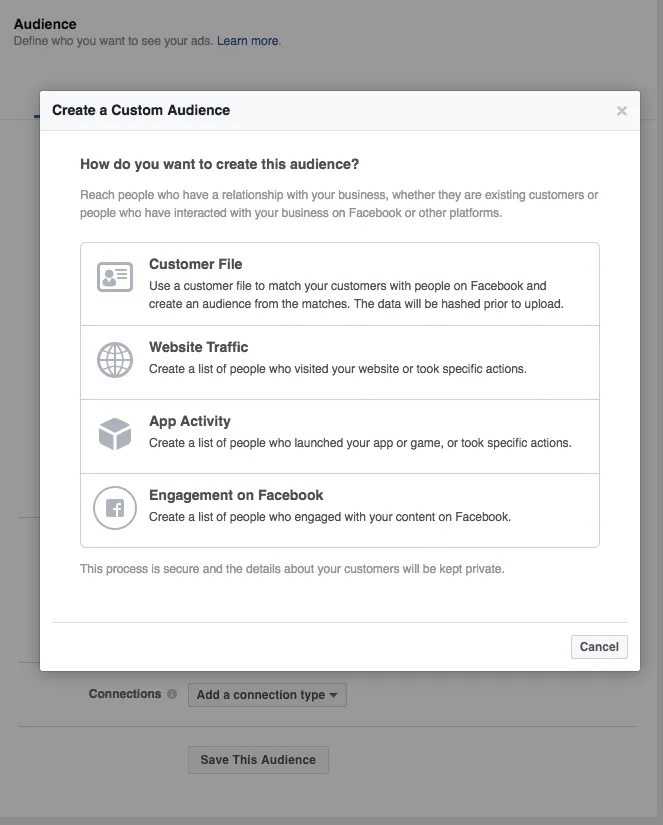Click the Save This Audience button
This screenshot has width=663, height=825.
258,760
